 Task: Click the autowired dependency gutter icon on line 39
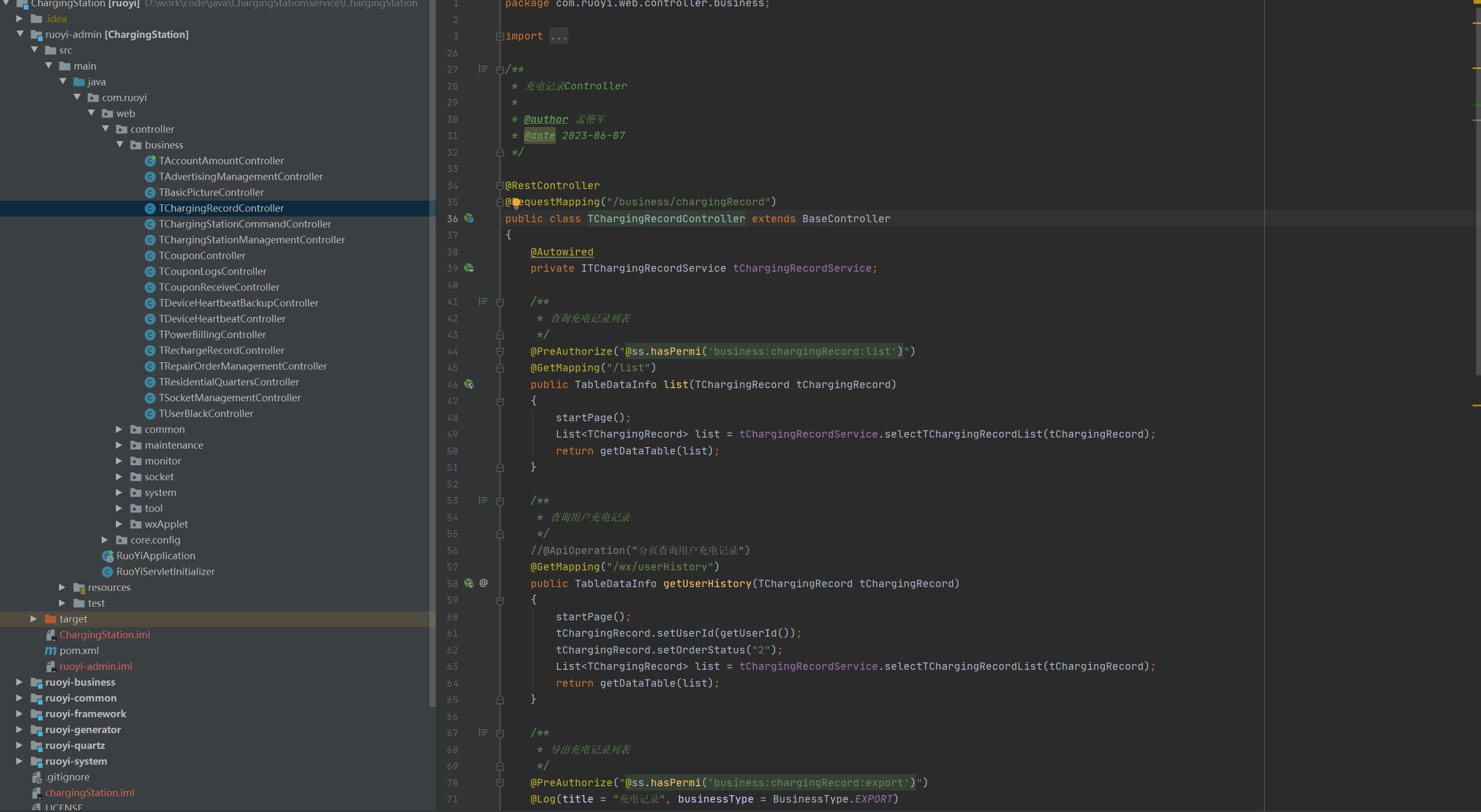tap(469, 269)
